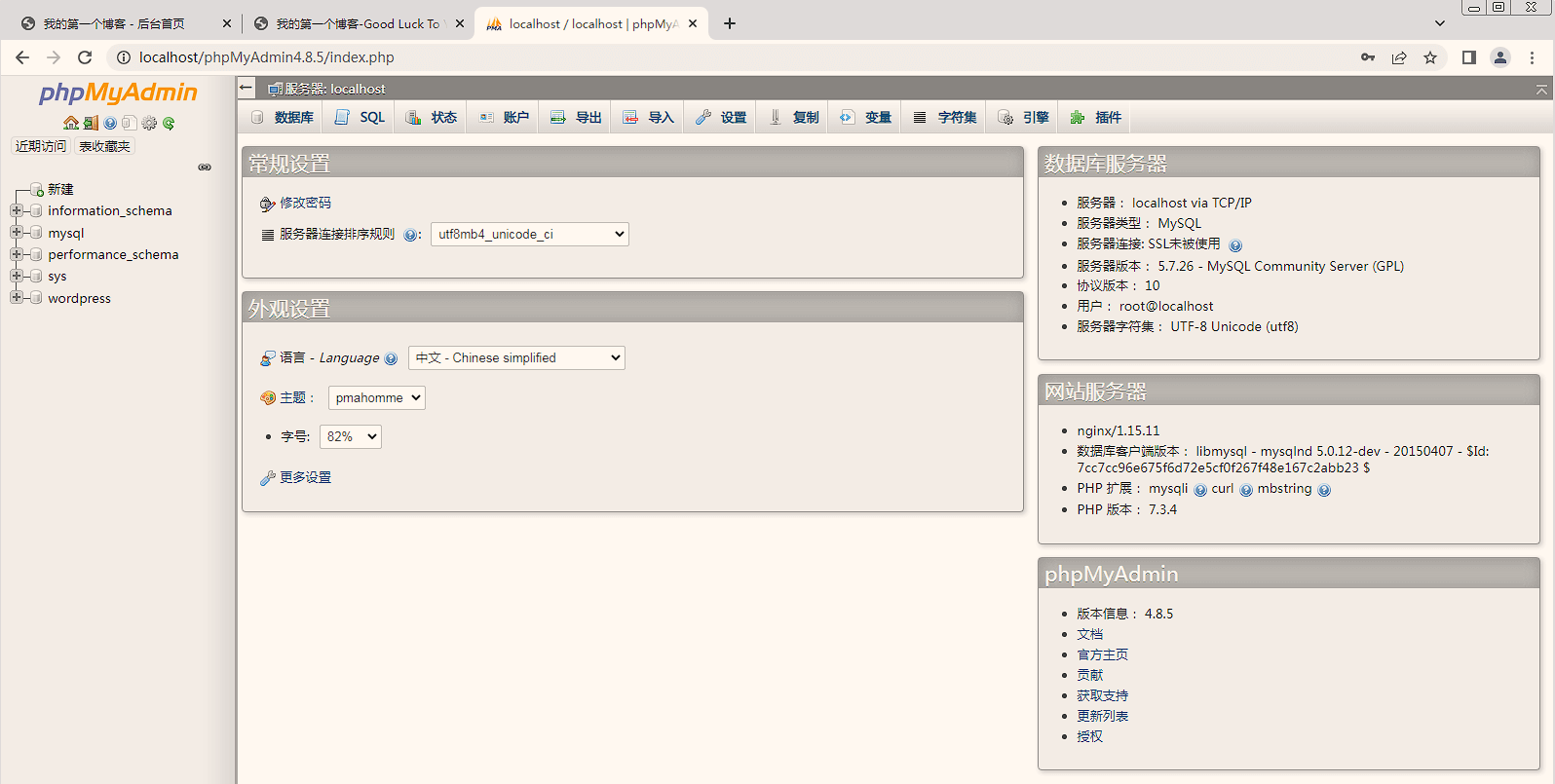Expand the information_schema database tree
Image resolution: width=1555 pixels, height=784 pixels.
pos(16,210)
